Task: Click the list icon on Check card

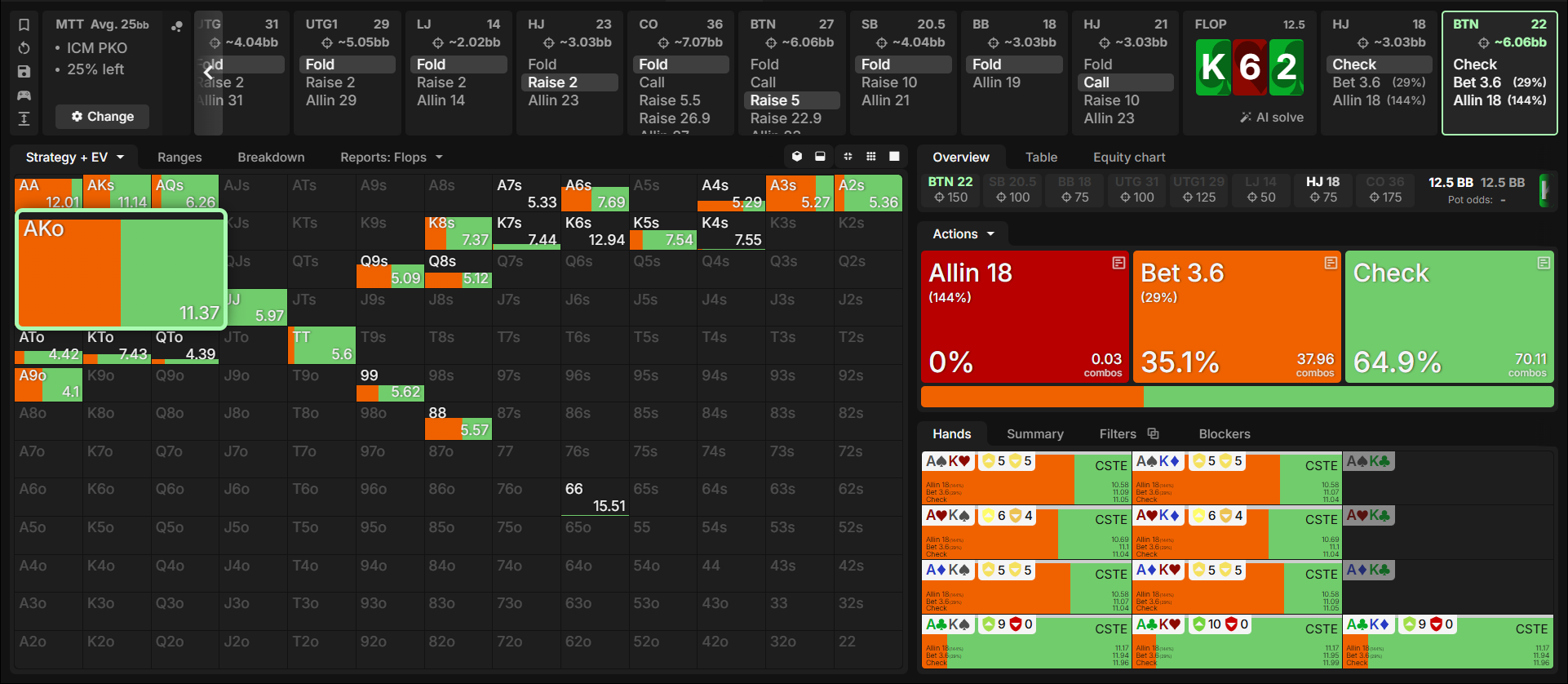Action: 1544,263
